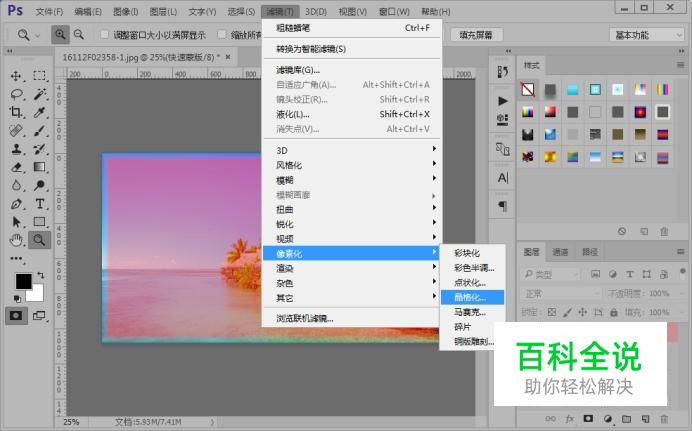This screenshot has width=692, height=431.
Task: Toggle zoom all windows checkbox
Action: pos(222,34)
